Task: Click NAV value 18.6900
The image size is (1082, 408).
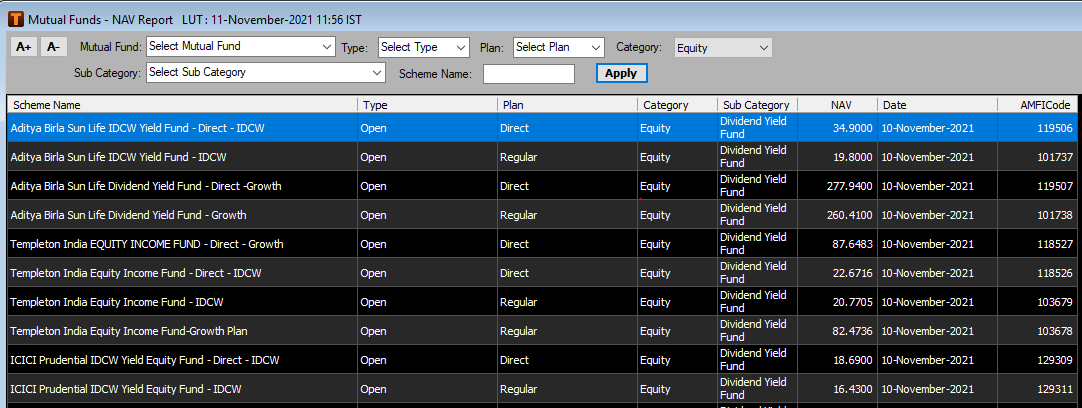Action: pyautogui.click(x=852, y=360)
